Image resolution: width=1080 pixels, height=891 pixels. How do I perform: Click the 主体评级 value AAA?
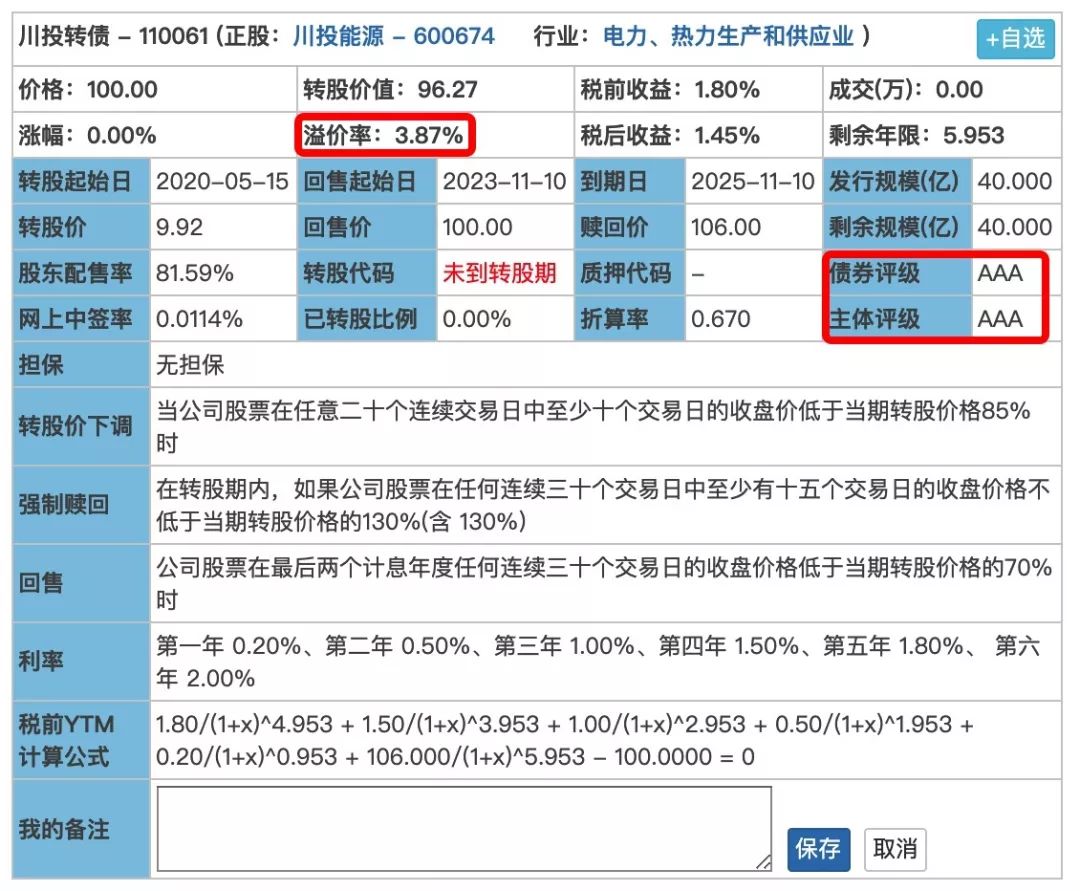tap(1000, 319)
